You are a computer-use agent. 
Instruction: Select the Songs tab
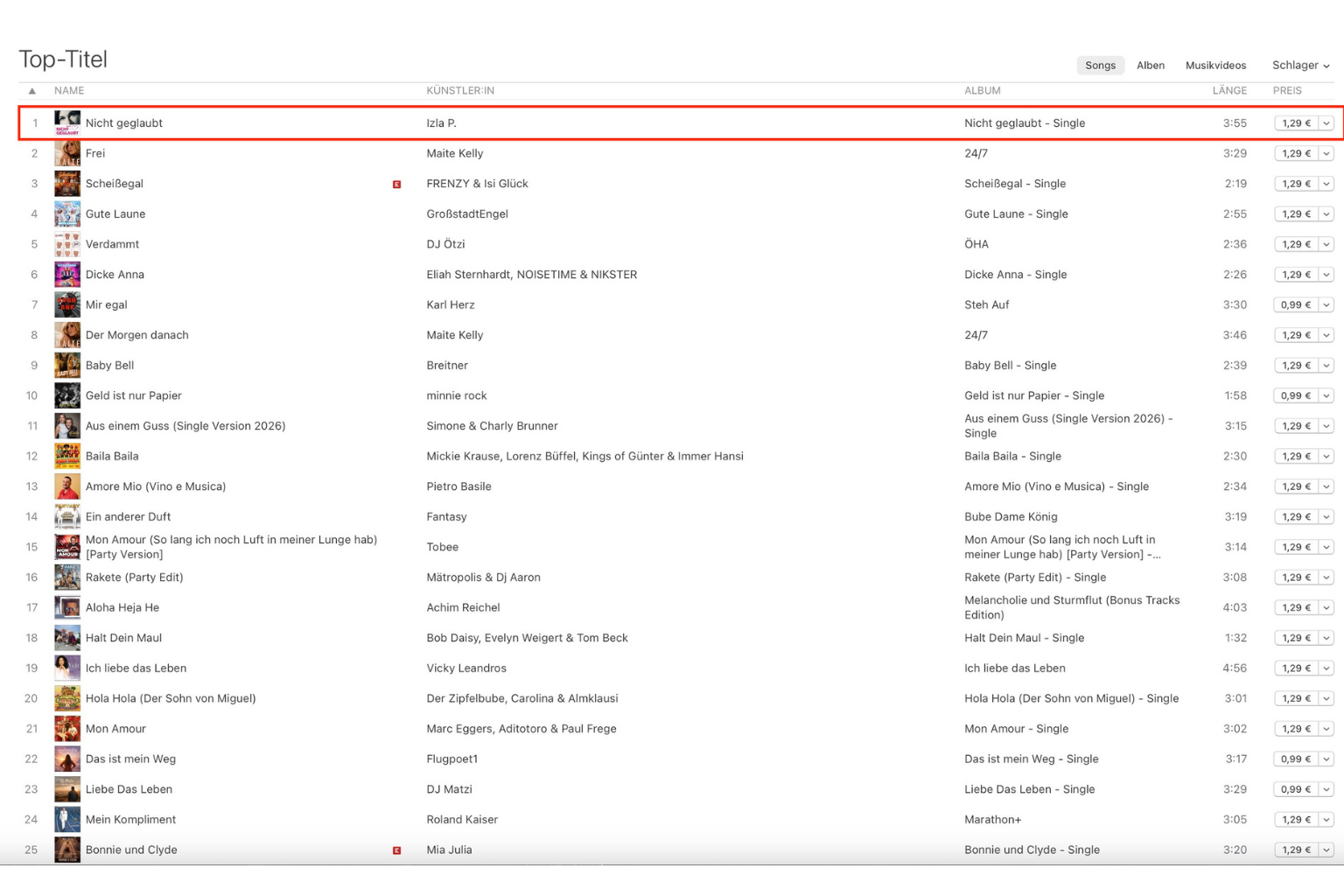[1100, 66]
